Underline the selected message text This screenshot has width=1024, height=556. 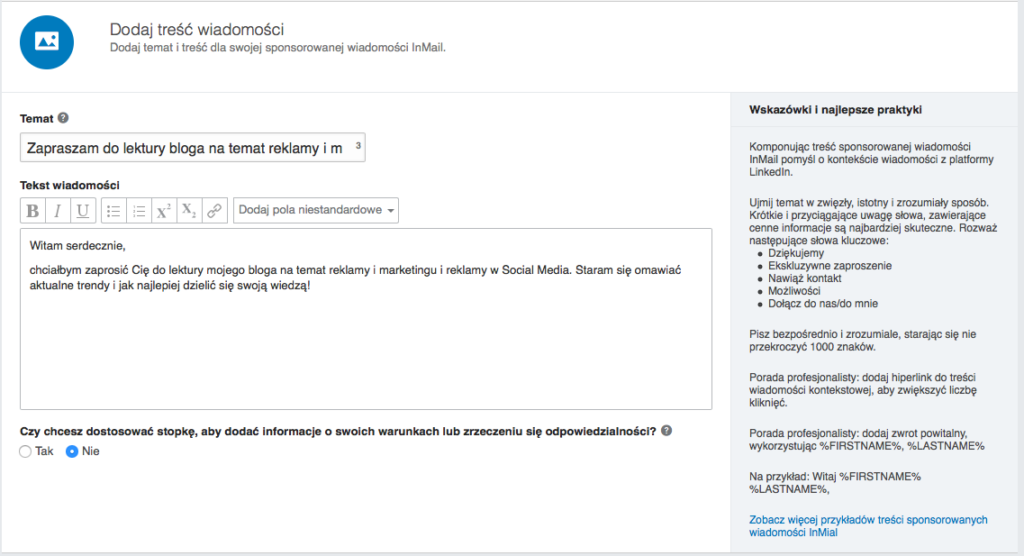point(83,211)
